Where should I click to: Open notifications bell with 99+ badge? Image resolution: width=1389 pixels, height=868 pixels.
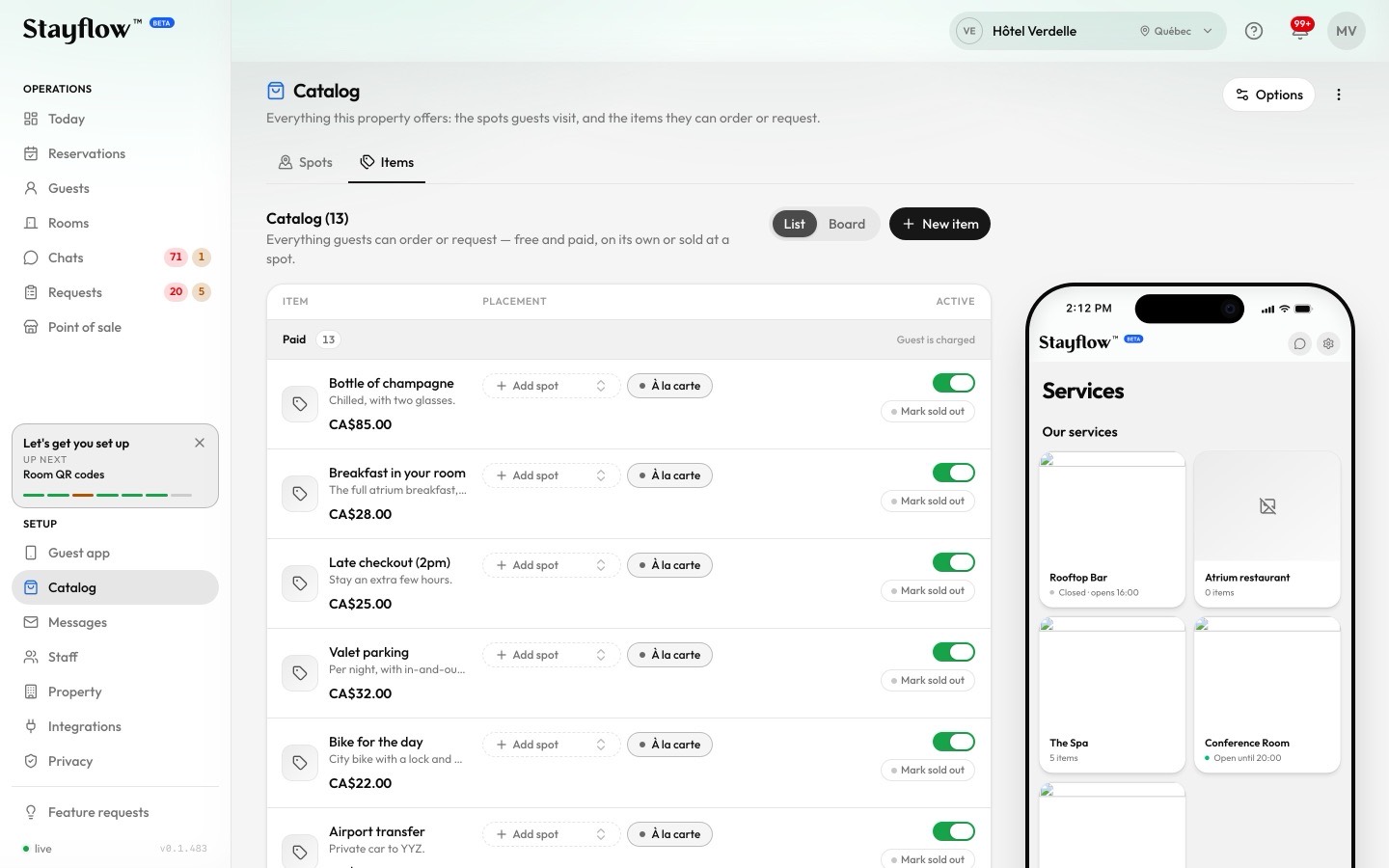[1300, 29]
